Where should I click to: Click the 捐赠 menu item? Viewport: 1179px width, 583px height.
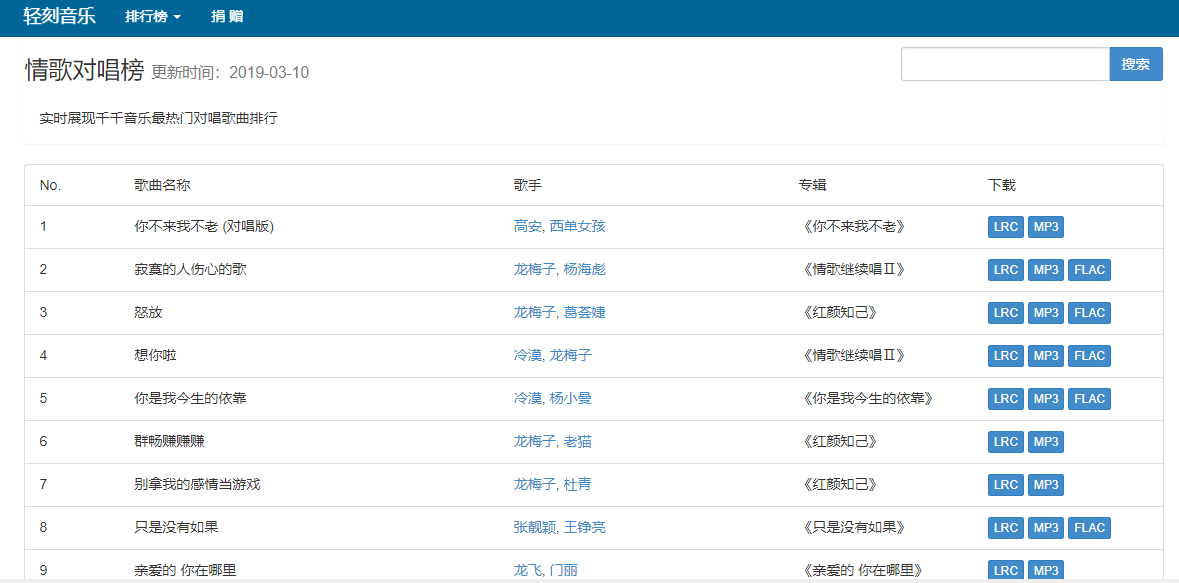[227, 17]
